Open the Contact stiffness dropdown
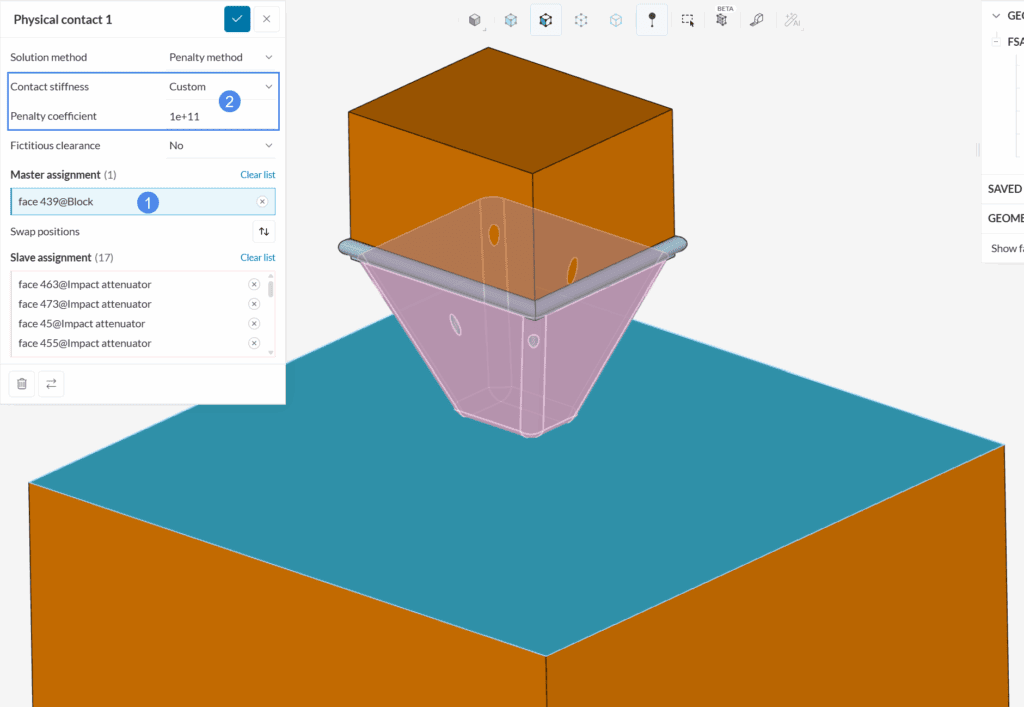This screenshot has width=1024, height=707. coord(220,87)
